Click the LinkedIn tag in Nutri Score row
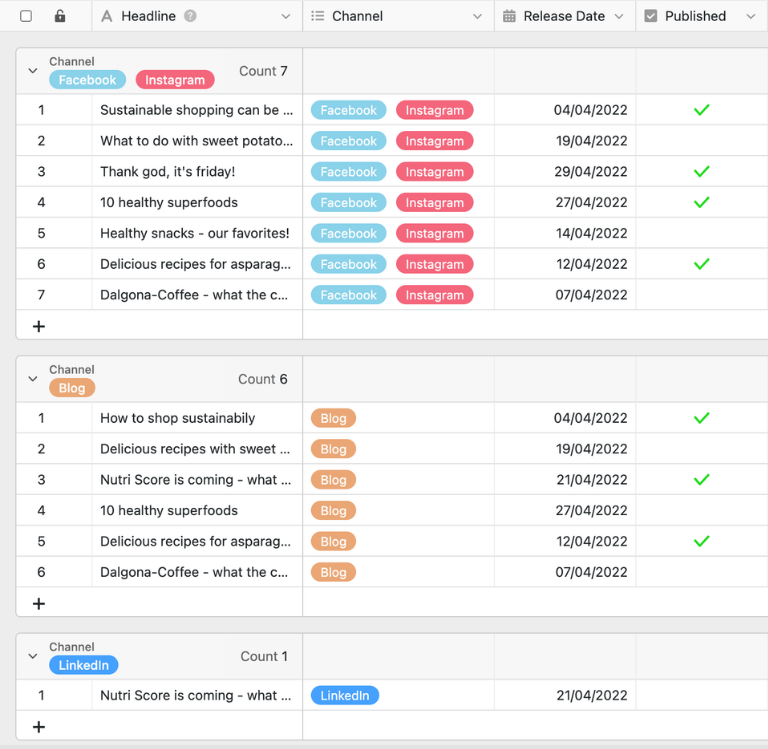This screenshot has height=749, width=768. (345, 696)
